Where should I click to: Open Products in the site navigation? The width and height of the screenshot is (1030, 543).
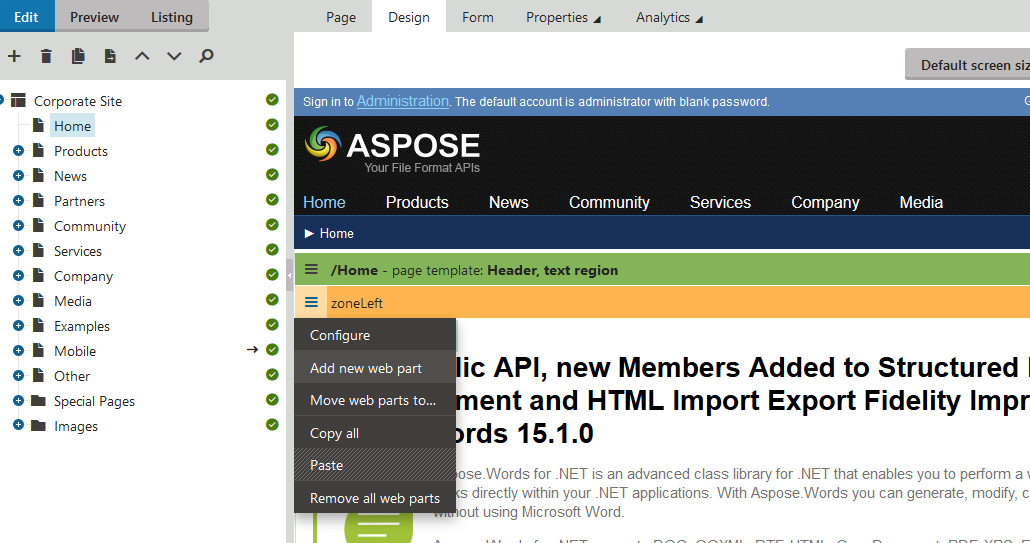click(x=417, y=202)
